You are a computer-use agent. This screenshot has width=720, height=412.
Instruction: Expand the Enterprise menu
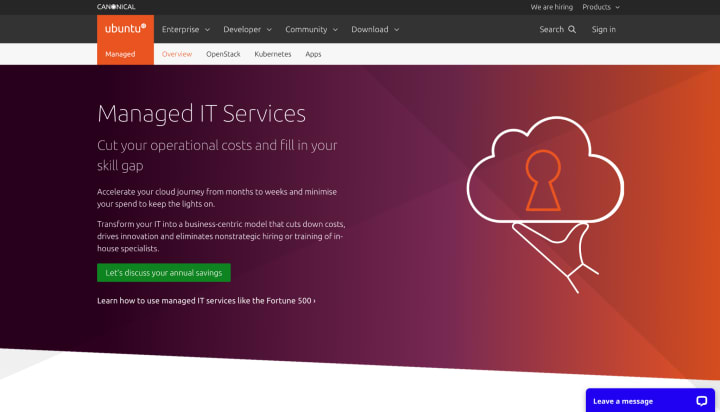186,29
